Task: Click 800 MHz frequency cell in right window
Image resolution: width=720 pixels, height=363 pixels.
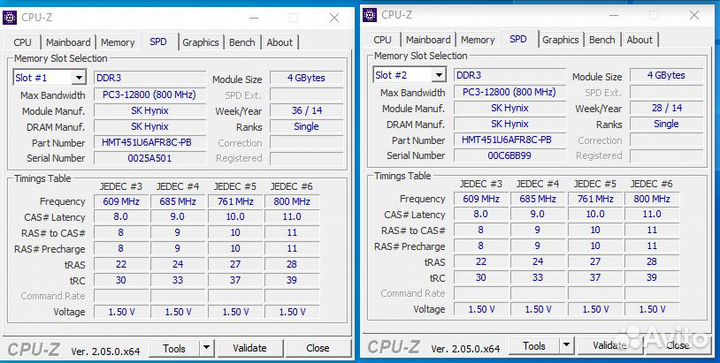Action: pyautogui.click(x=652, y=199)
